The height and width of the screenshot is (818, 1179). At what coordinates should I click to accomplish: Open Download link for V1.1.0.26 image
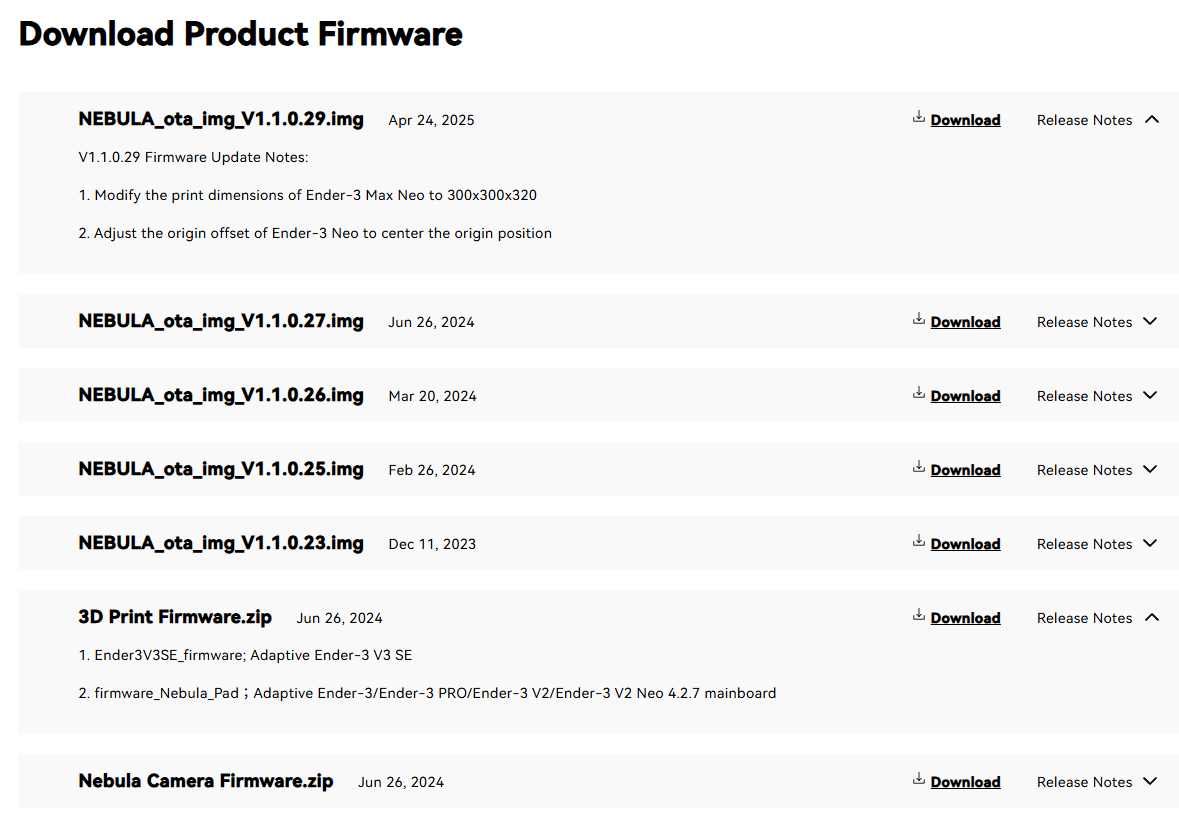click(965, 396)
